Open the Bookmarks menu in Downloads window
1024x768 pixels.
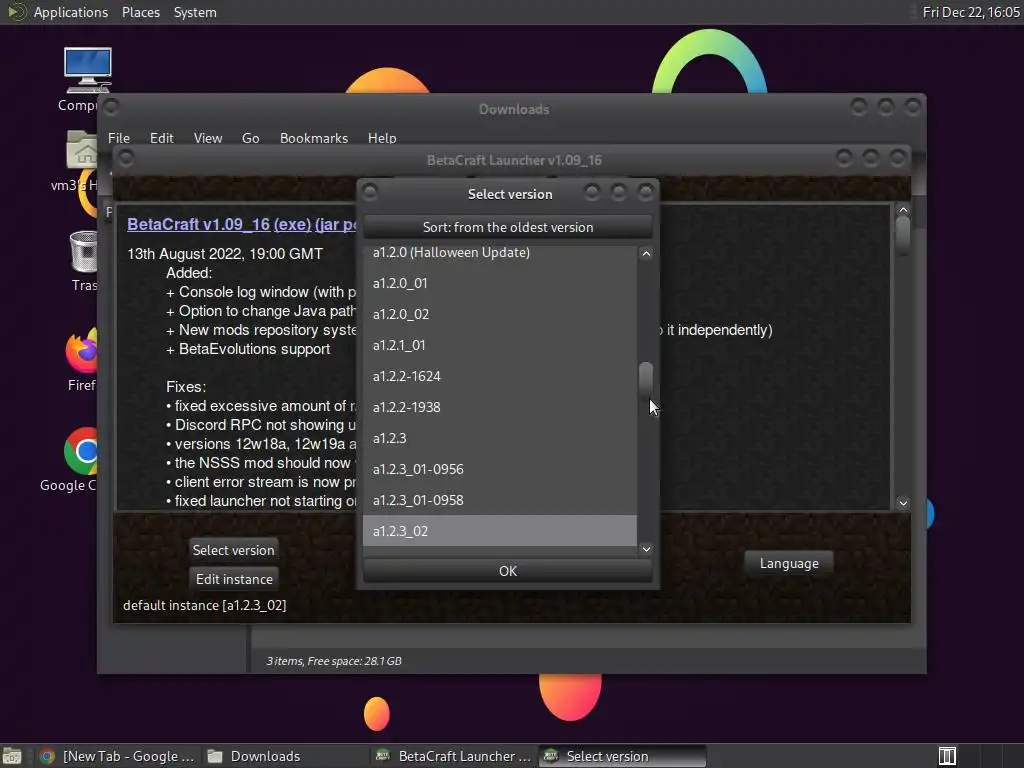pos(313,138)
